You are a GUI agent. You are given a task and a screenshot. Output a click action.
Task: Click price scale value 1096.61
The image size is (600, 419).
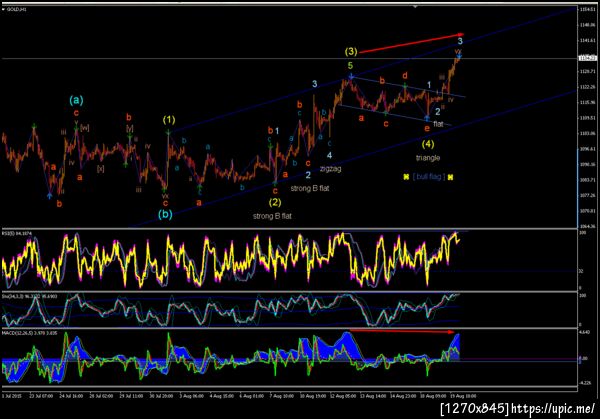pyautogui.click(x=588, y=149)
